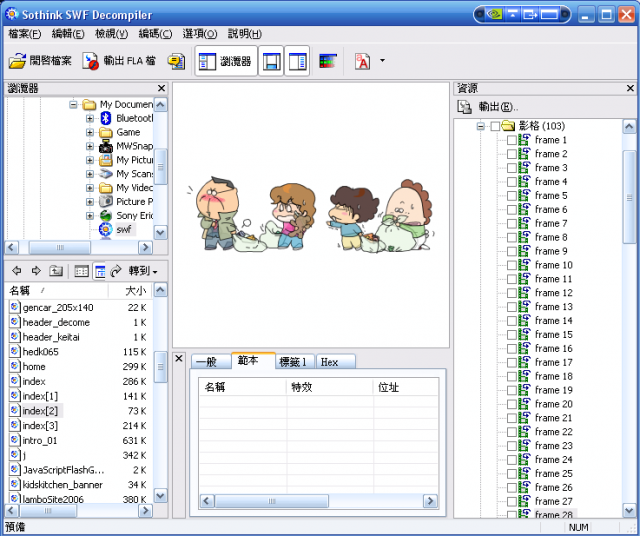Image resolution: width=640 pixels, height=536 pixels.
Task: Click the cartoon characters preview image
Action: point(311,216)
